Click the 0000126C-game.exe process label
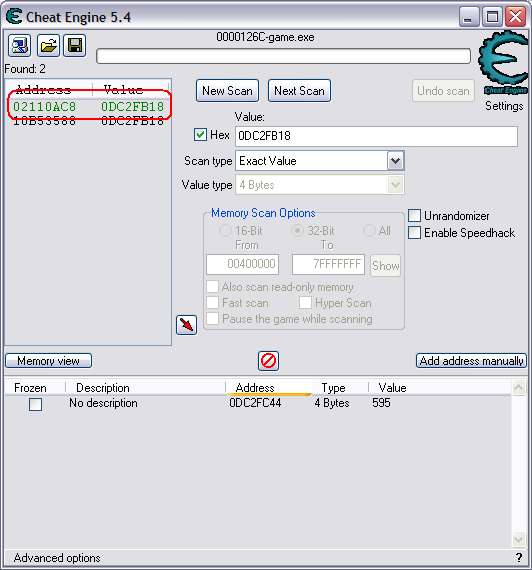 (265, 37)
